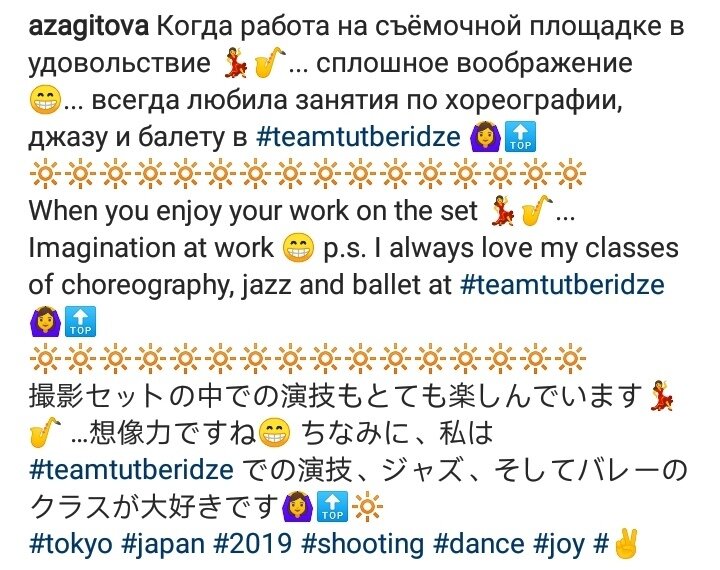Screen dimensions: 720x570
Task: Click grinning emoji after 'Imagination at work'
Action: pos(298,248)
